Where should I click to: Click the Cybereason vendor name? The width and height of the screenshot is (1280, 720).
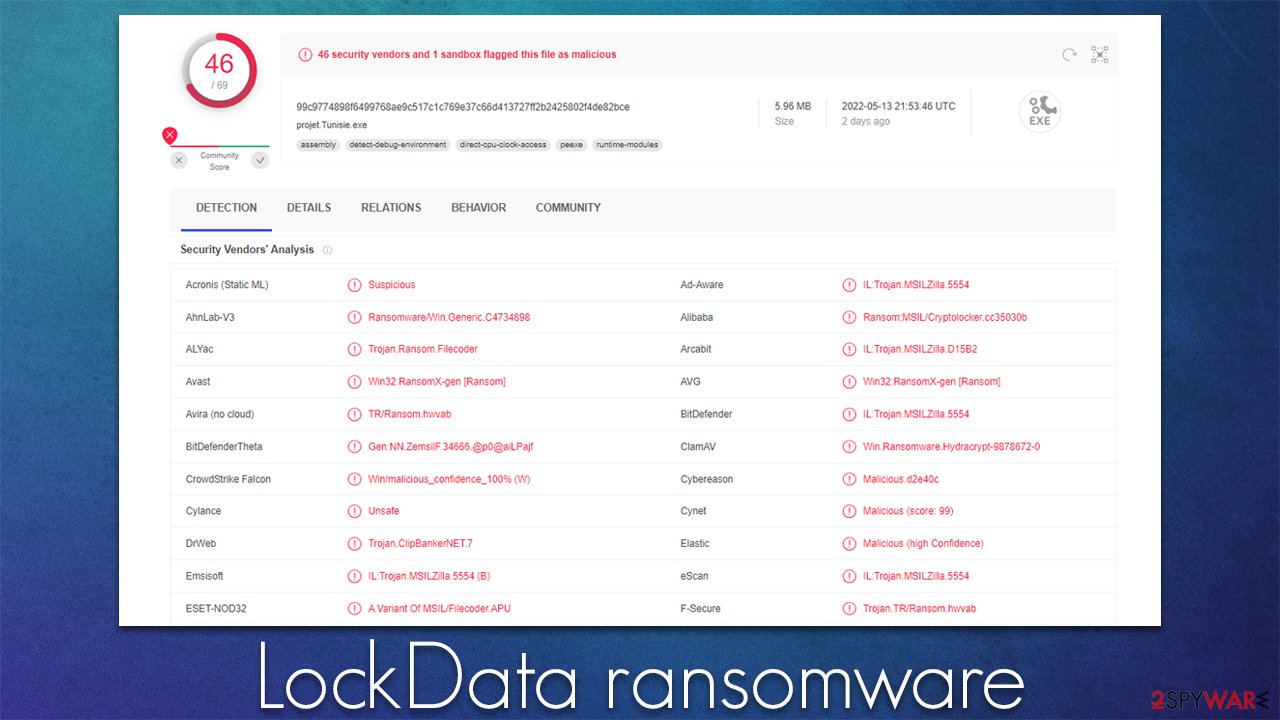pyautogui.click(x=707, y=479)
